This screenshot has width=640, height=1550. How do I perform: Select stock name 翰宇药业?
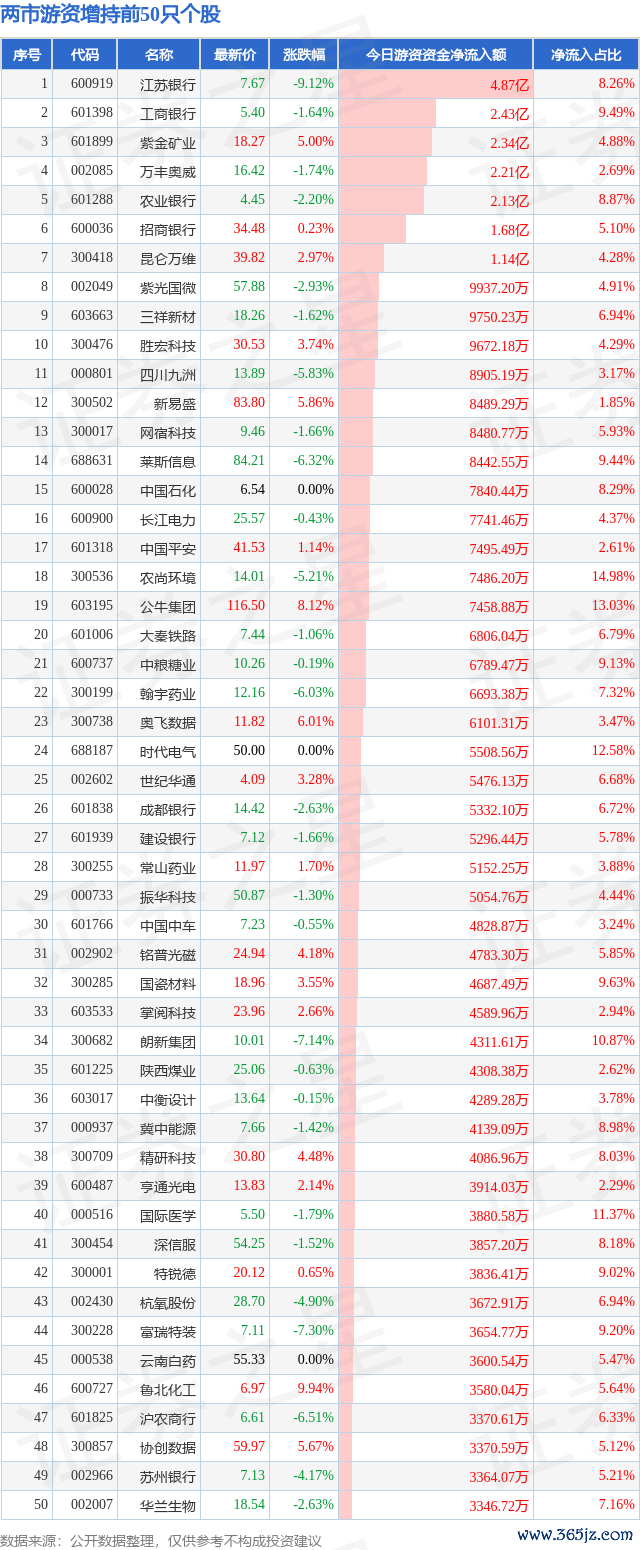click(x=169, y=694)
